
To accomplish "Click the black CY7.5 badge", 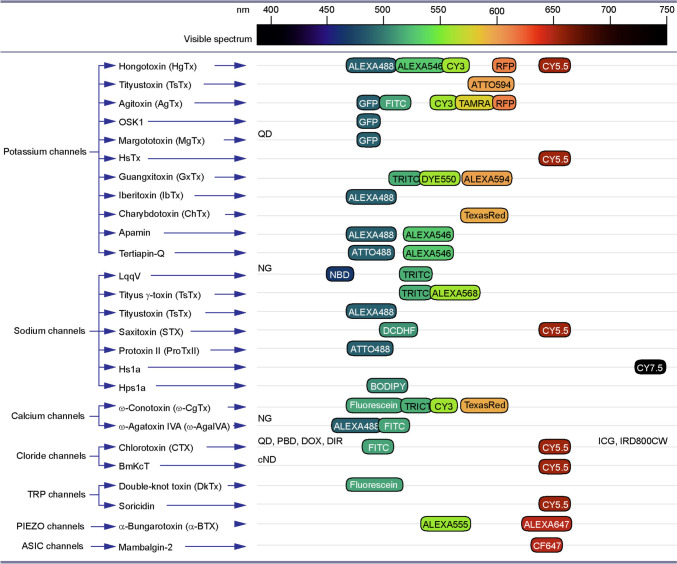I will [650, 368].
